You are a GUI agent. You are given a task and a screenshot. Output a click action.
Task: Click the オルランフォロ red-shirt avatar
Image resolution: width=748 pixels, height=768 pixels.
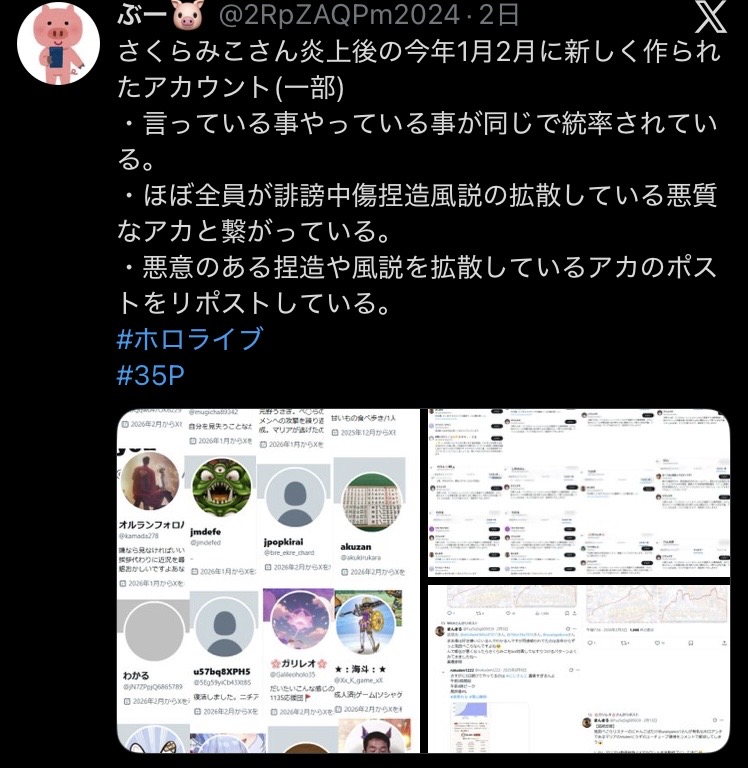(150, 481)
